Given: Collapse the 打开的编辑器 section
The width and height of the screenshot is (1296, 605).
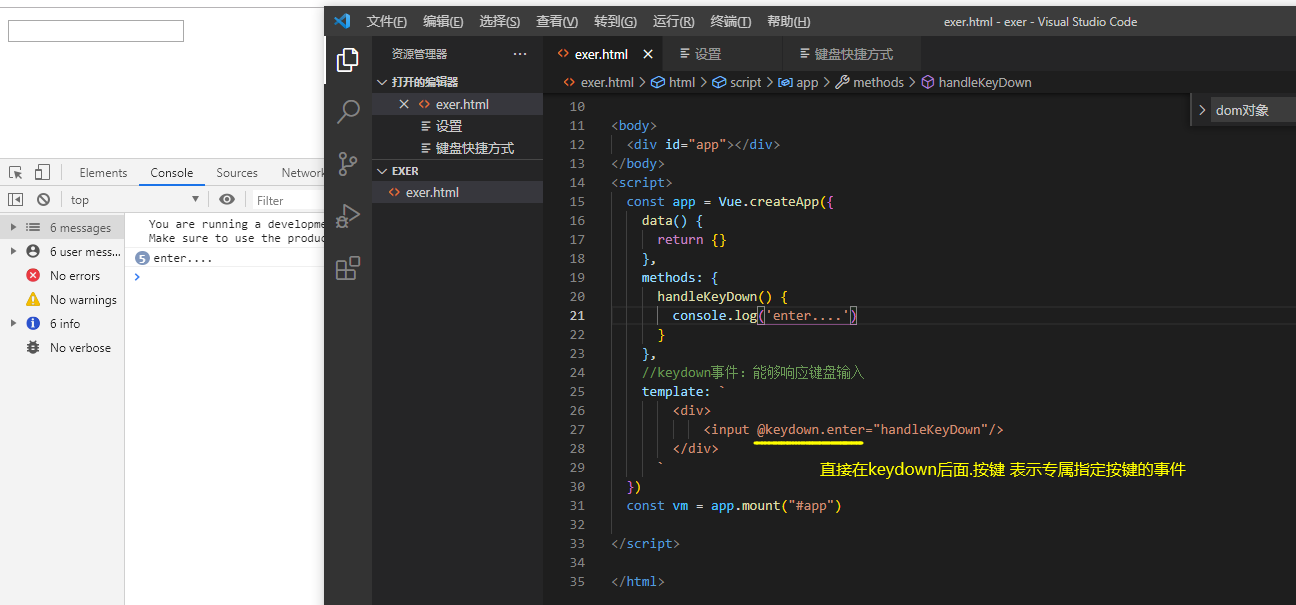Looking at the screenshot, I should (x=457, y=82).
